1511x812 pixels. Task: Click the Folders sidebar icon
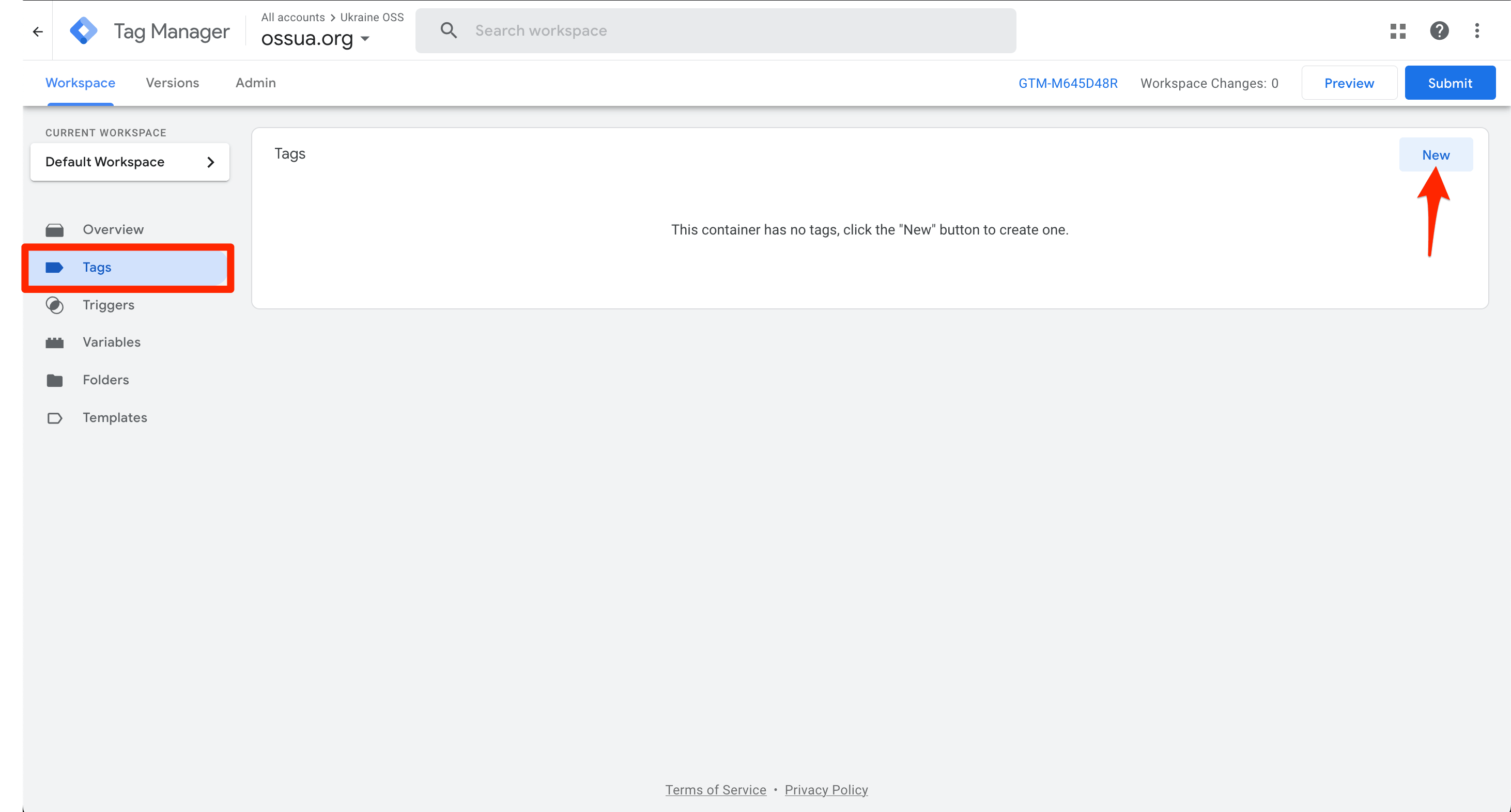[55, 381]
